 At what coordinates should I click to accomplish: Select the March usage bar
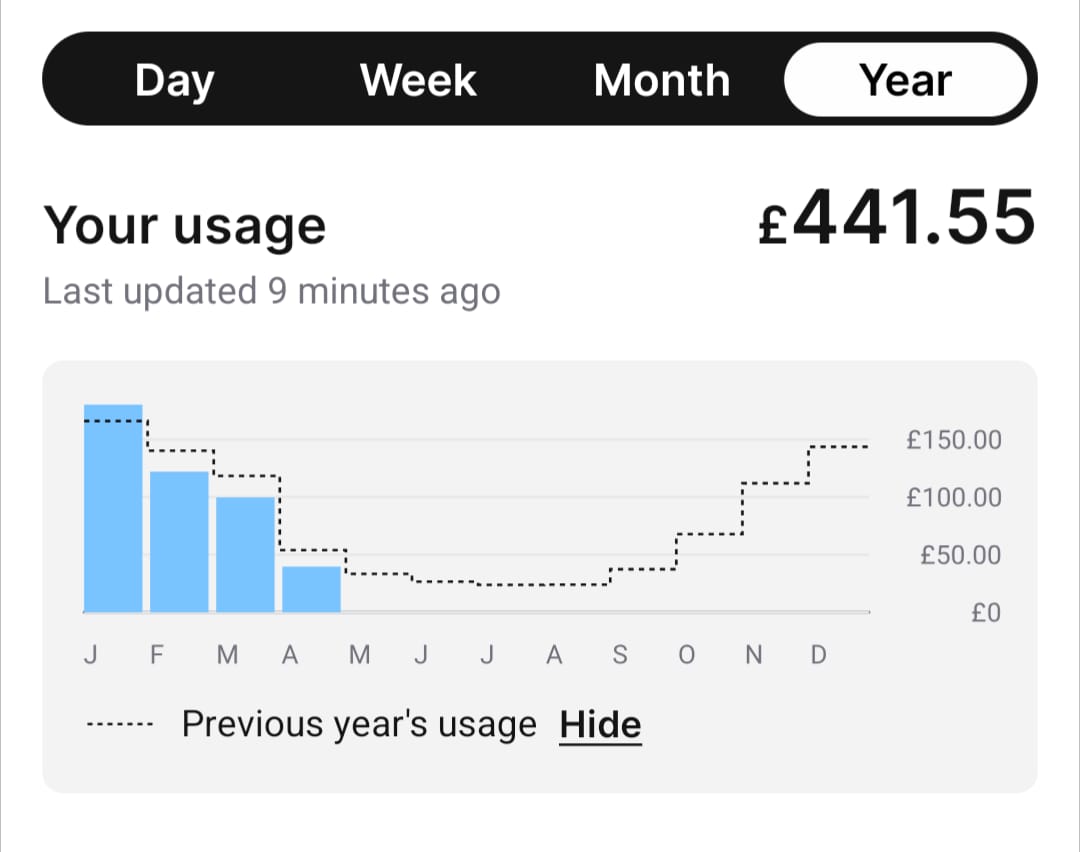click(x=245, y=555)
